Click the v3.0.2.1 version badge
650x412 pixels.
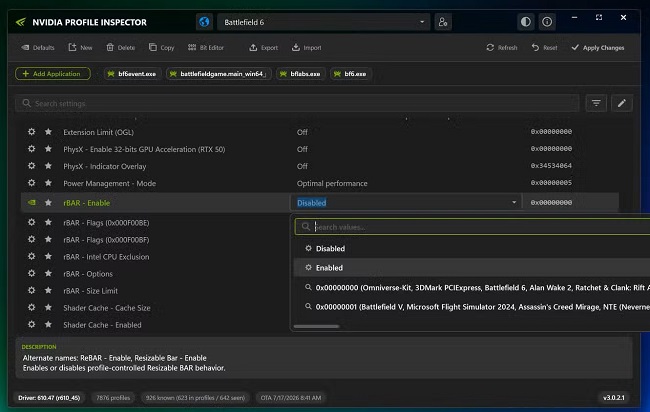tap(614, 397)
